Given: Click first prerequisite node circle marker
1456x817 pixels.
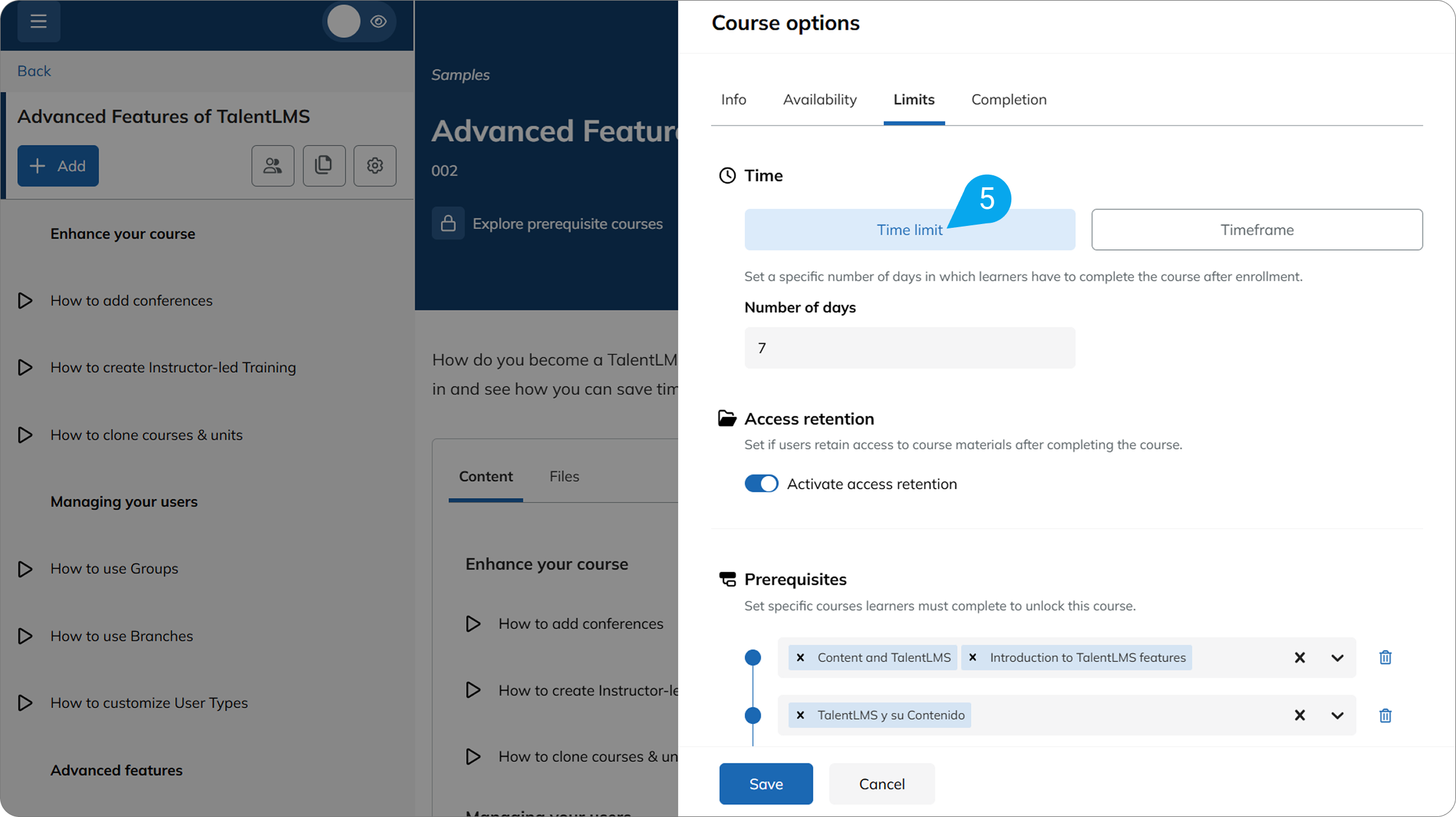Looking at the screenshot, I should (753, 658).
